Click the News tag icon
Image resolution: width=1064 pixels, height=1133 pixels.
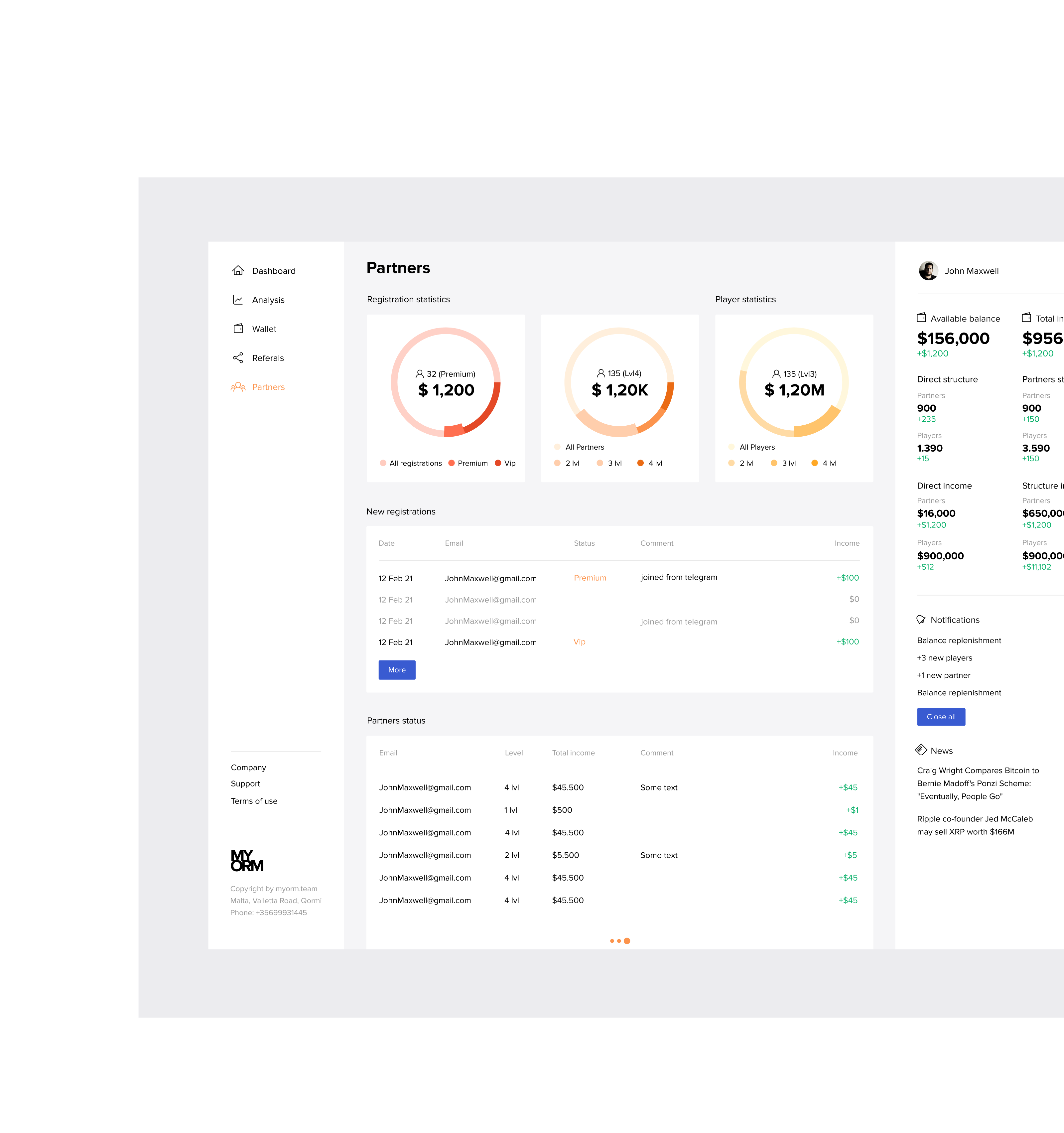(x=921, y=750)
